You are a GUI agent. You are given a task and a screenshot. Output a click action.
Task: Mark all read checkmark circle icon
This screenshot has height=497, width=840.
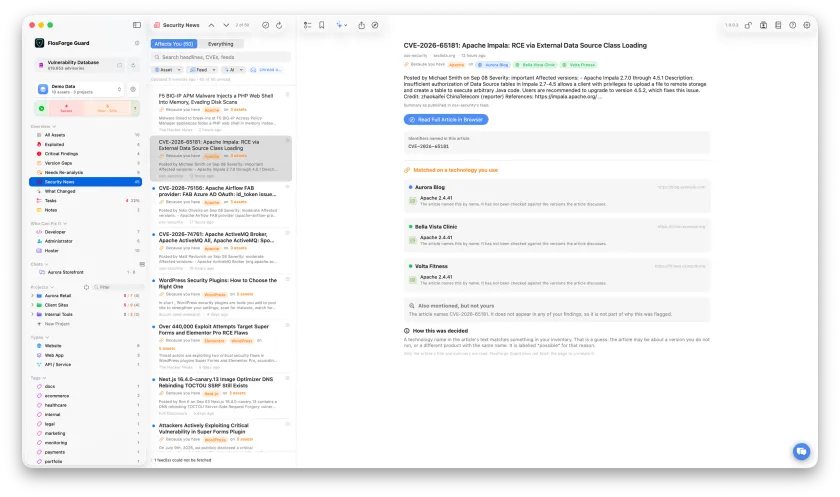pos(266,25)
